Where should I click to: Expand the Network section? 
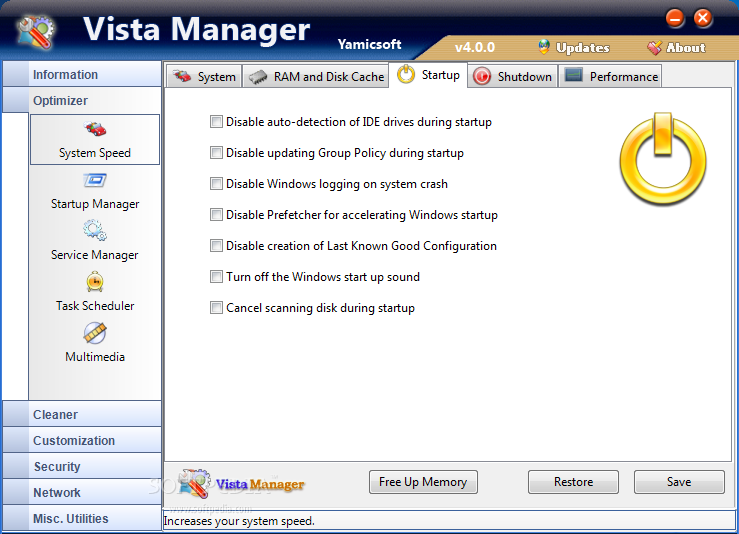82,492
